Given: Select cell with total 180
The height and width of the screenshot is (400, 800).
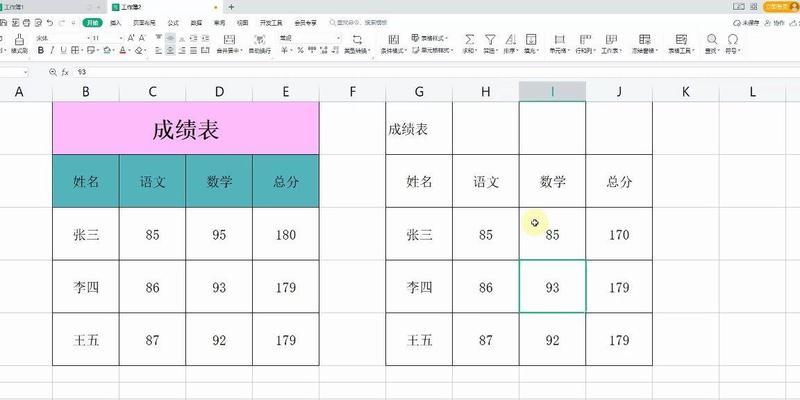Looking at the screenshot, I should coord(286,234).
